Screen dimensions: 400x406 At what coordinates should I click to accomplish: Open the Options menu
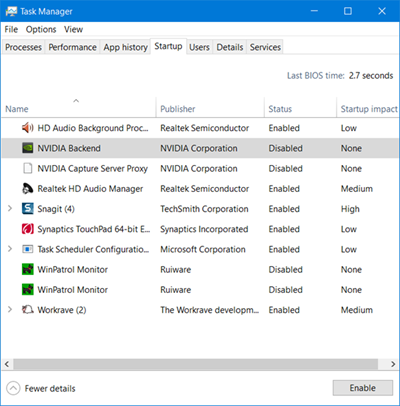41,30
